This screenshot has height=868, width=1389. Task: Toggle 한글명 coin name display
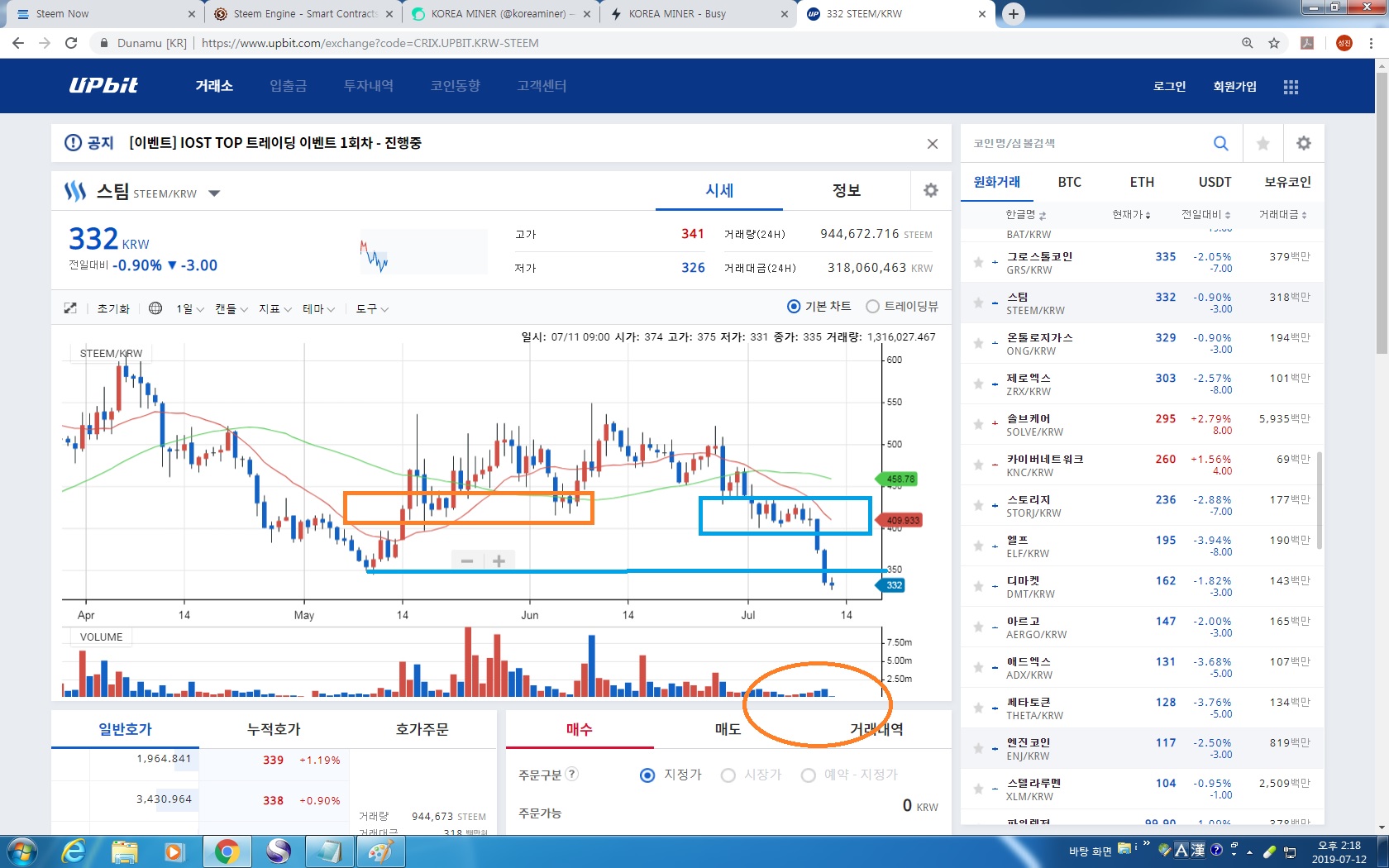pos(1025,215)
